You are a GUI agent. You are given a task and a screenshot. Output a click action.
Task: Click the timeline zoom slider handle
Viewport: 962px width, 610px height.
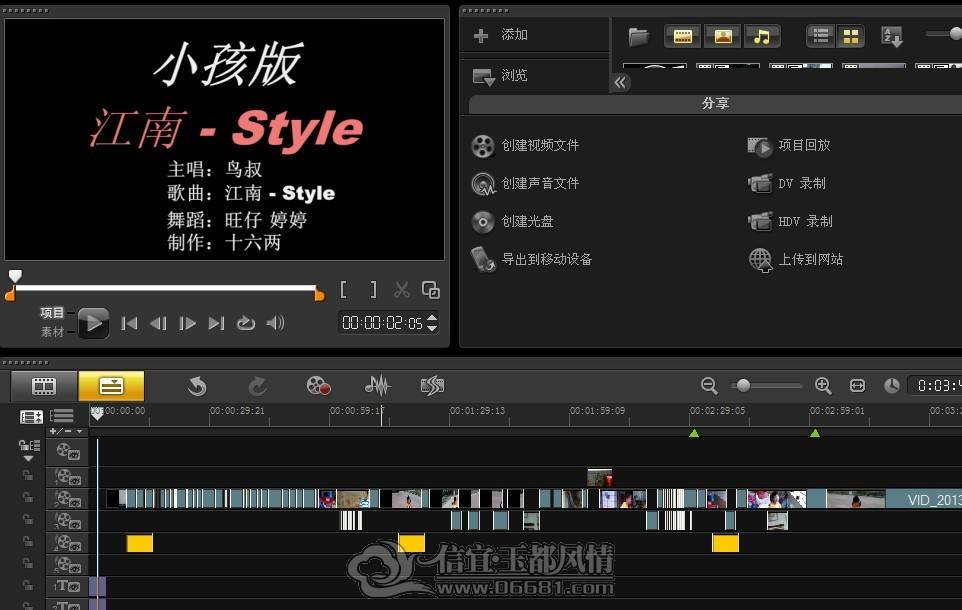click(x=743, y=385)
